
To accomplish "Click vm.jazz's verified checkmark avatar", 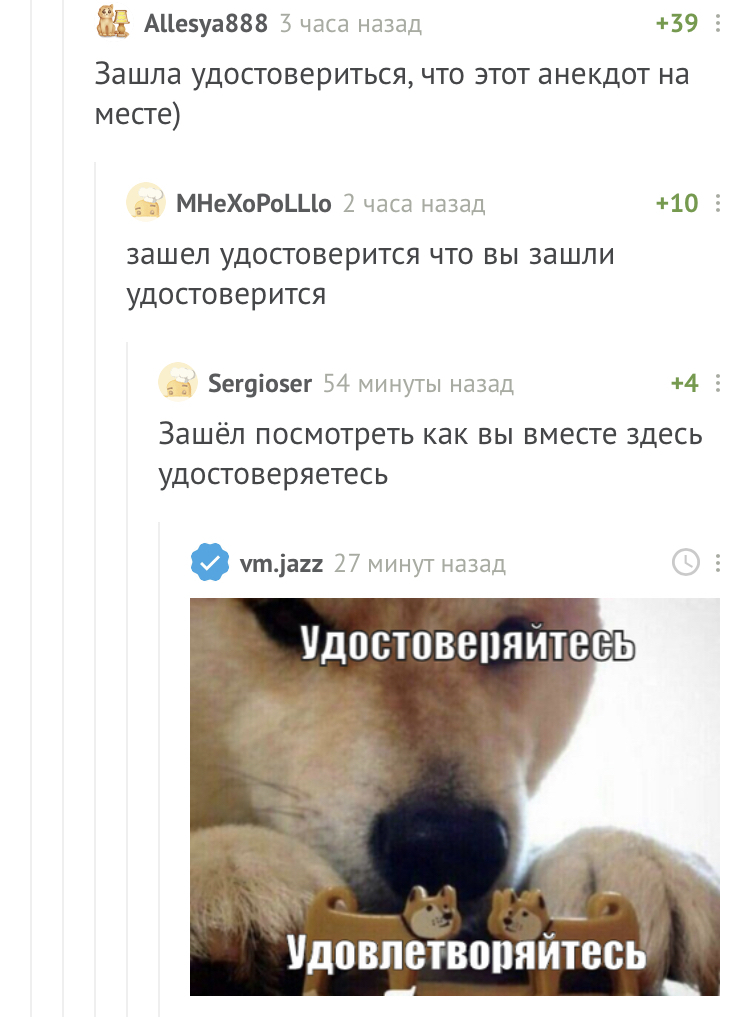I will coord(210,562).
